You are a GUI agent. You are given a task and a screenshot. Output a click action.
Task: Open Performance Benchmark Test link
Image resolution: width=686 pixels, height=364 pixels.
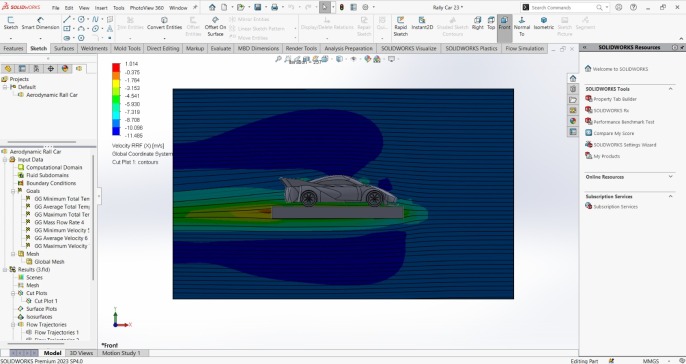[x=624, y=122]
